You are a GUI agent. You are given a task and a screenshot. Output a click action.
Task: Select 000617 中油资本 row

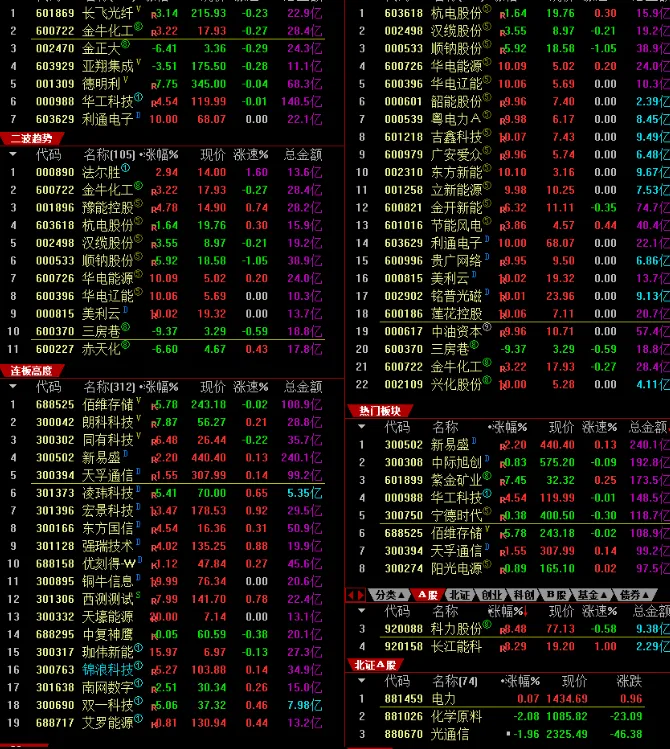pyautogui.click(x=509, y=331)
